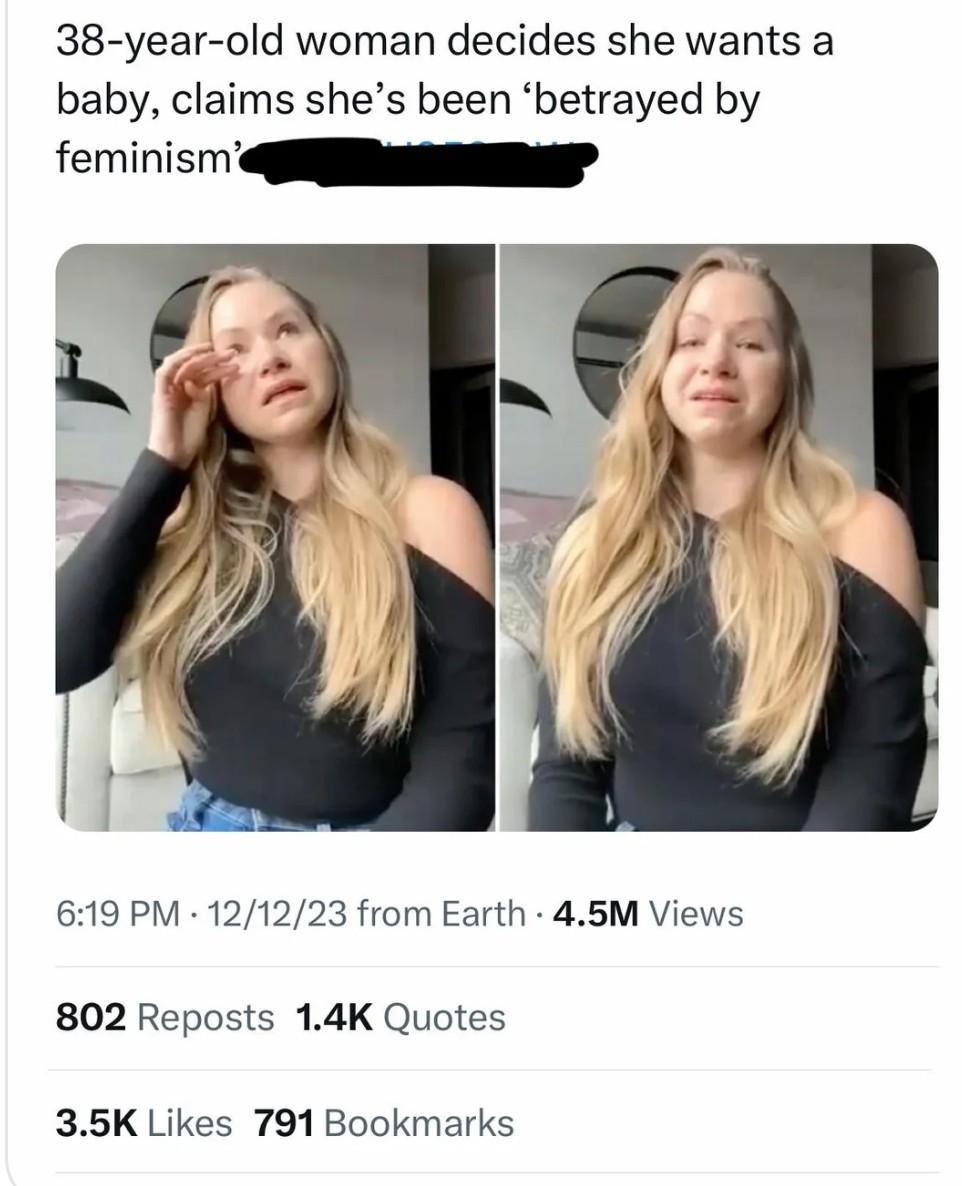Click the "802" repost count number

pos(90,1017)
